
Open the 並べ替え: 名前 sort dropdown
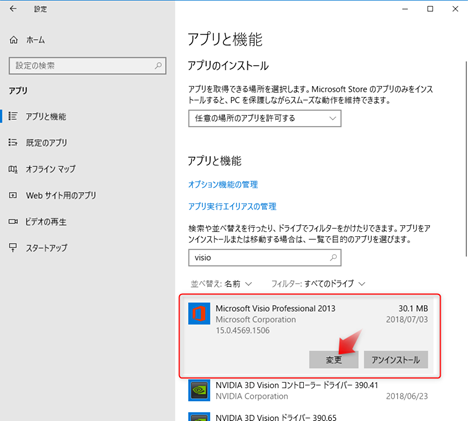(221, 284)
